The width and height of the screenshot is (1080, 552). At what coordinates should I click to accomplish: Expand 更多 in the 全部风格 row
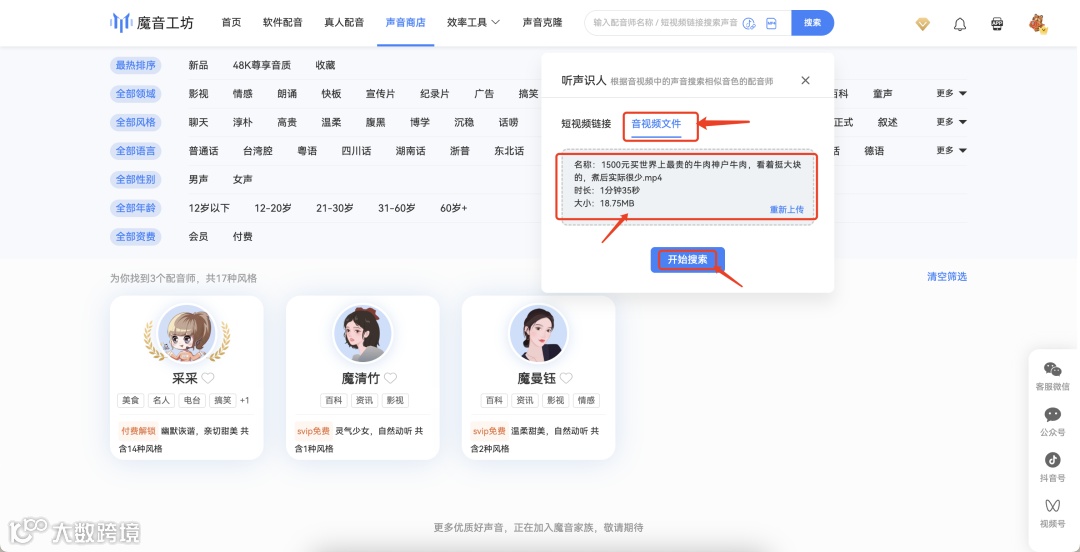951,122
